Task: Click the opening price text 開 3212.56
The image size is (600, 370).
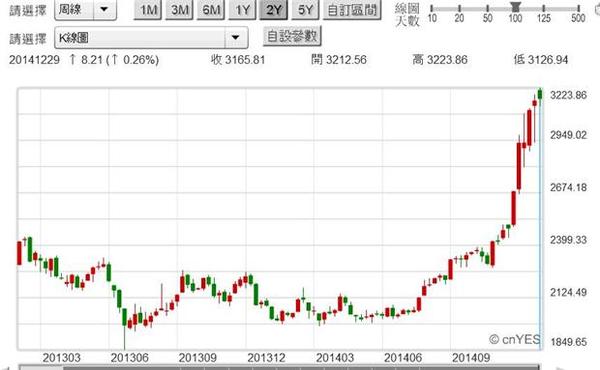Action: tap(339, 60)
